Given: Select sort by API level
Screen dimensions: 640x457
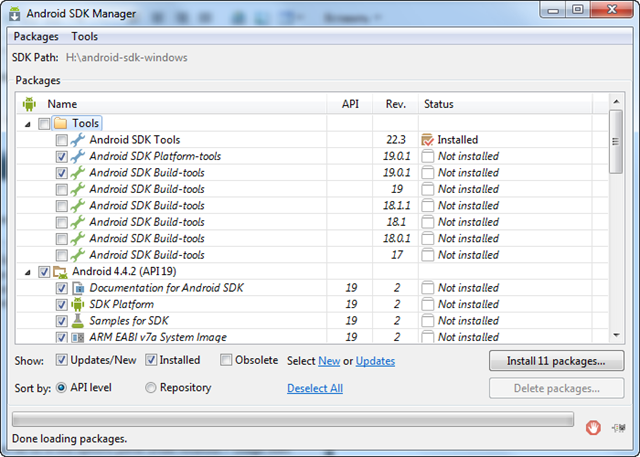Looking at the screenshot, I should [x=61, y=387].
